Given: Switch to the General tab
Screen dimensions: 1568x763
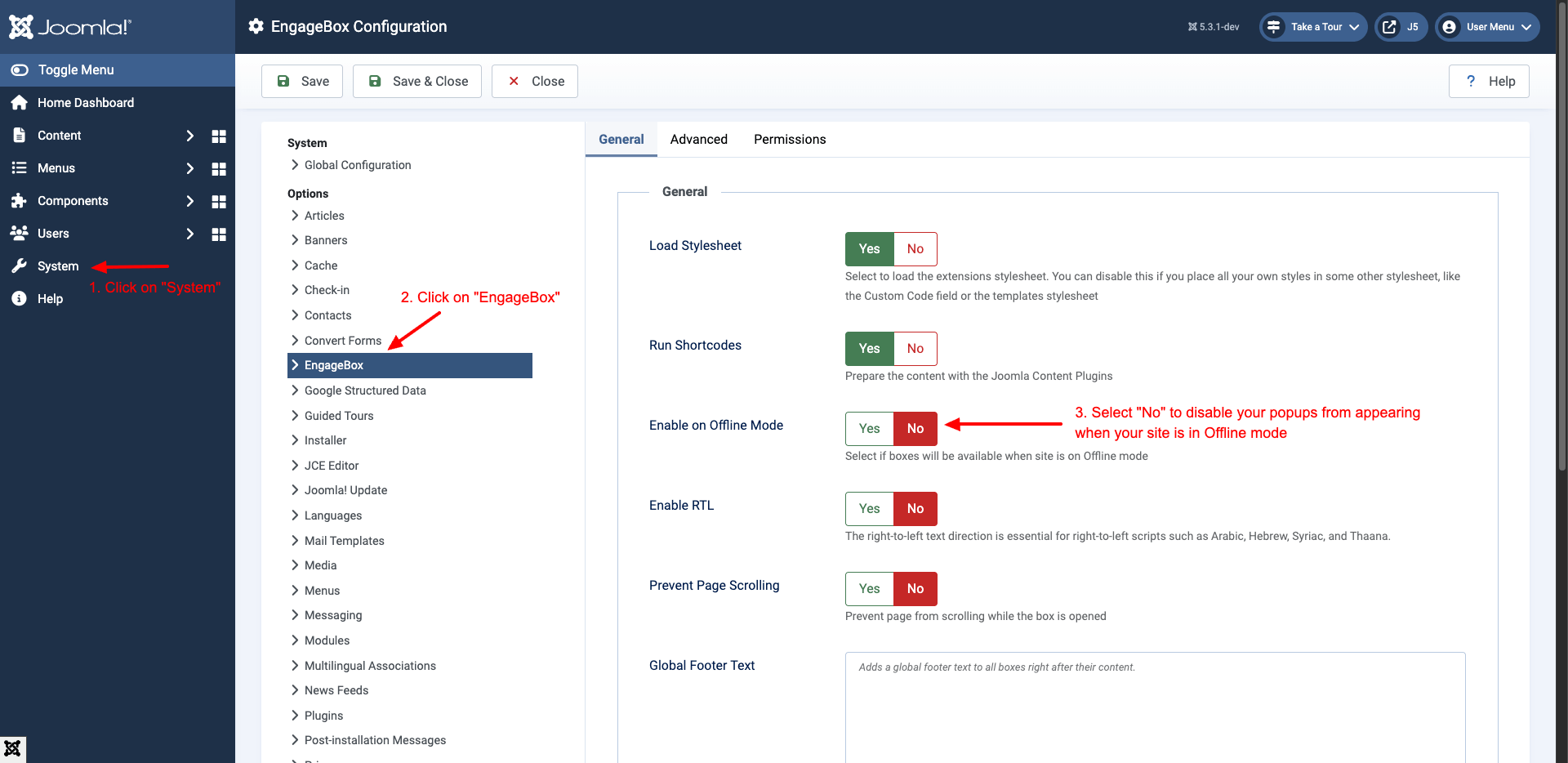Looking at the screenshot, I should tap(621, 140).
